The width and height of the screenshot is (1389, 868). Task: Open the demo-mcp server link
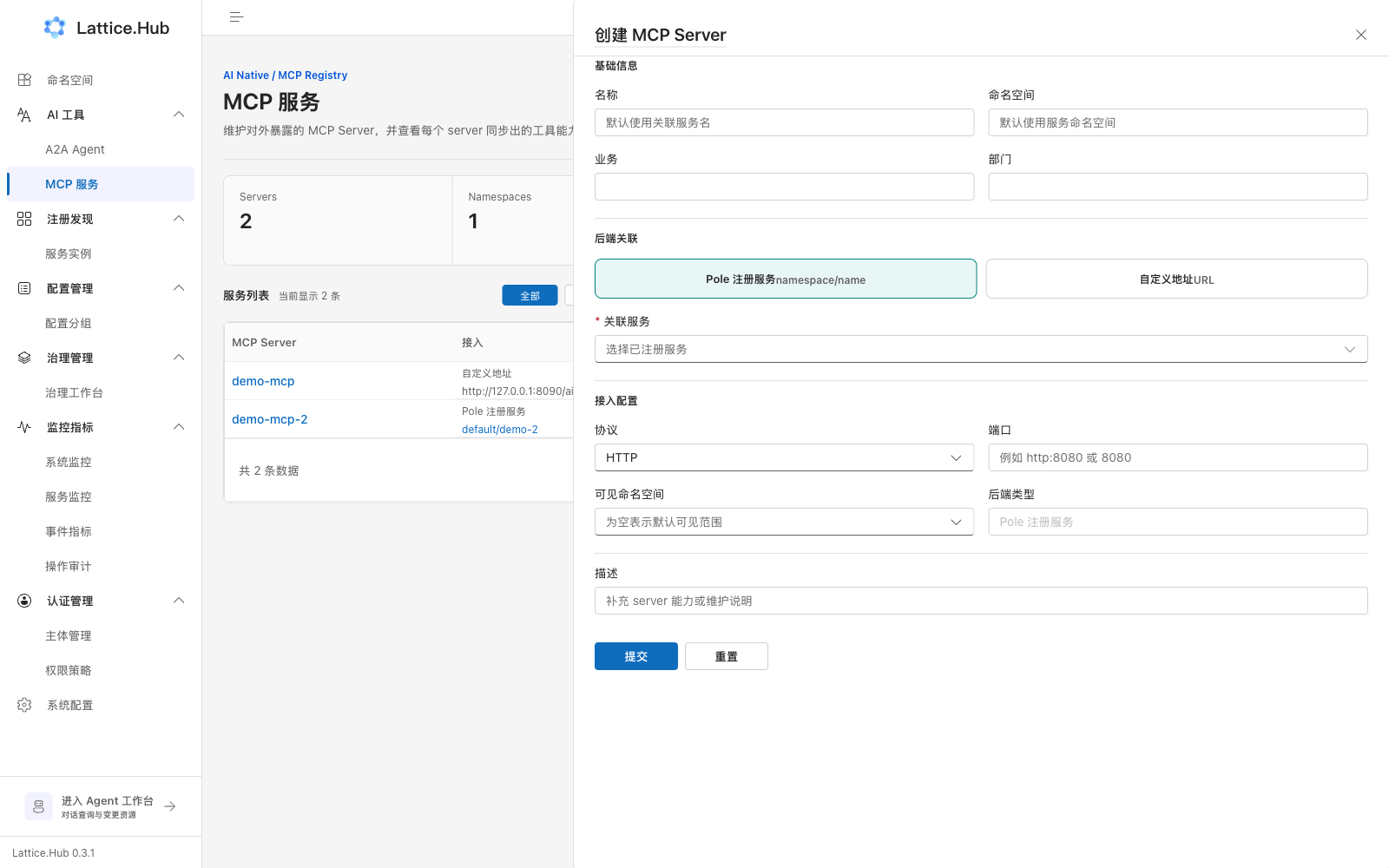pyautogui.click(x=263, y=381)
